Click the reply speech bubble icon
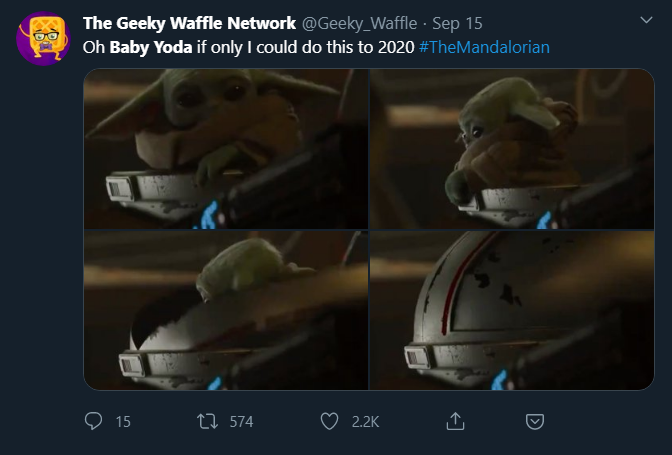672x455 pixels. [93, 421]
